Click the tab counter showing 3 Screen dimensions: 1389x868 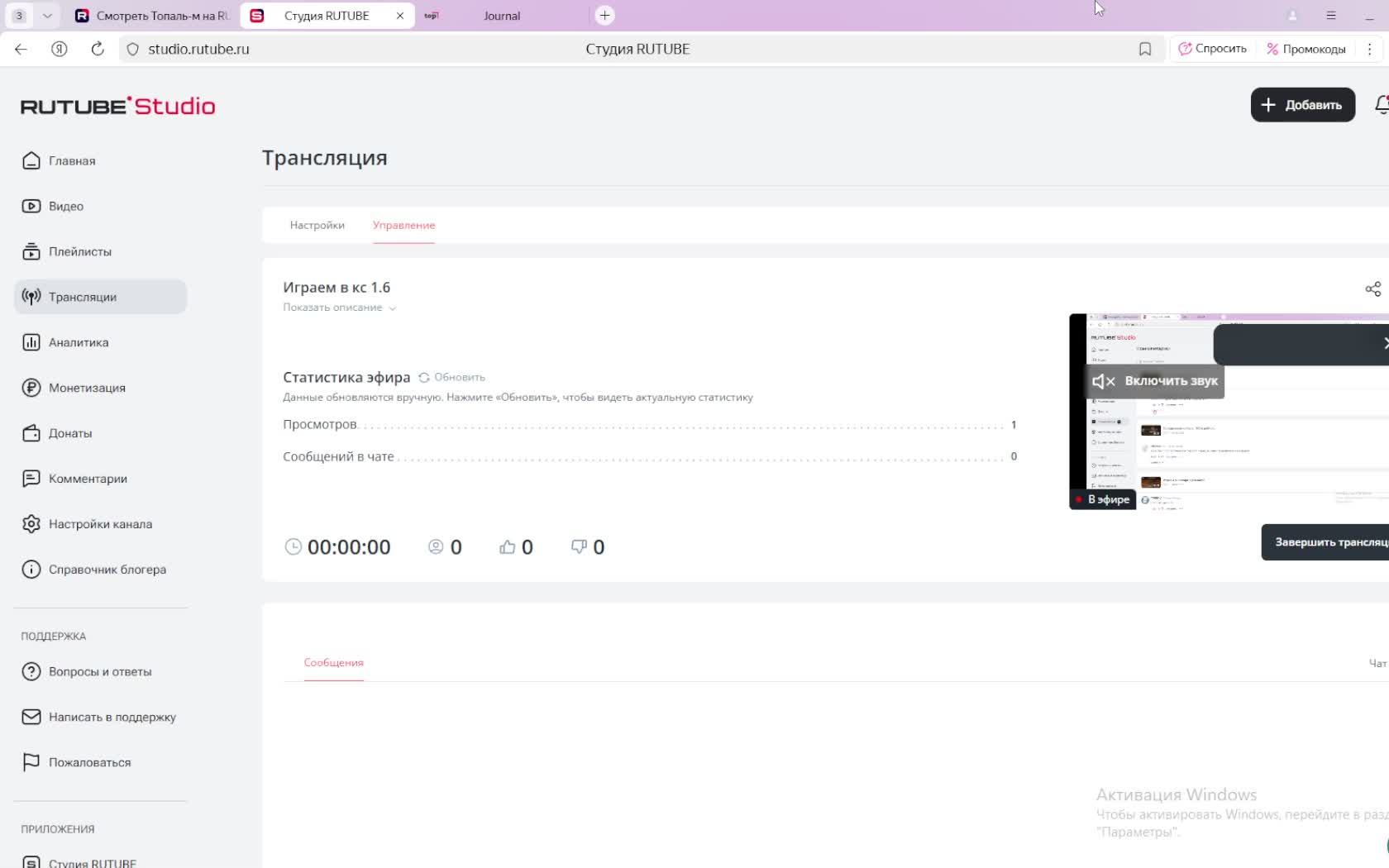coord(19,15)
